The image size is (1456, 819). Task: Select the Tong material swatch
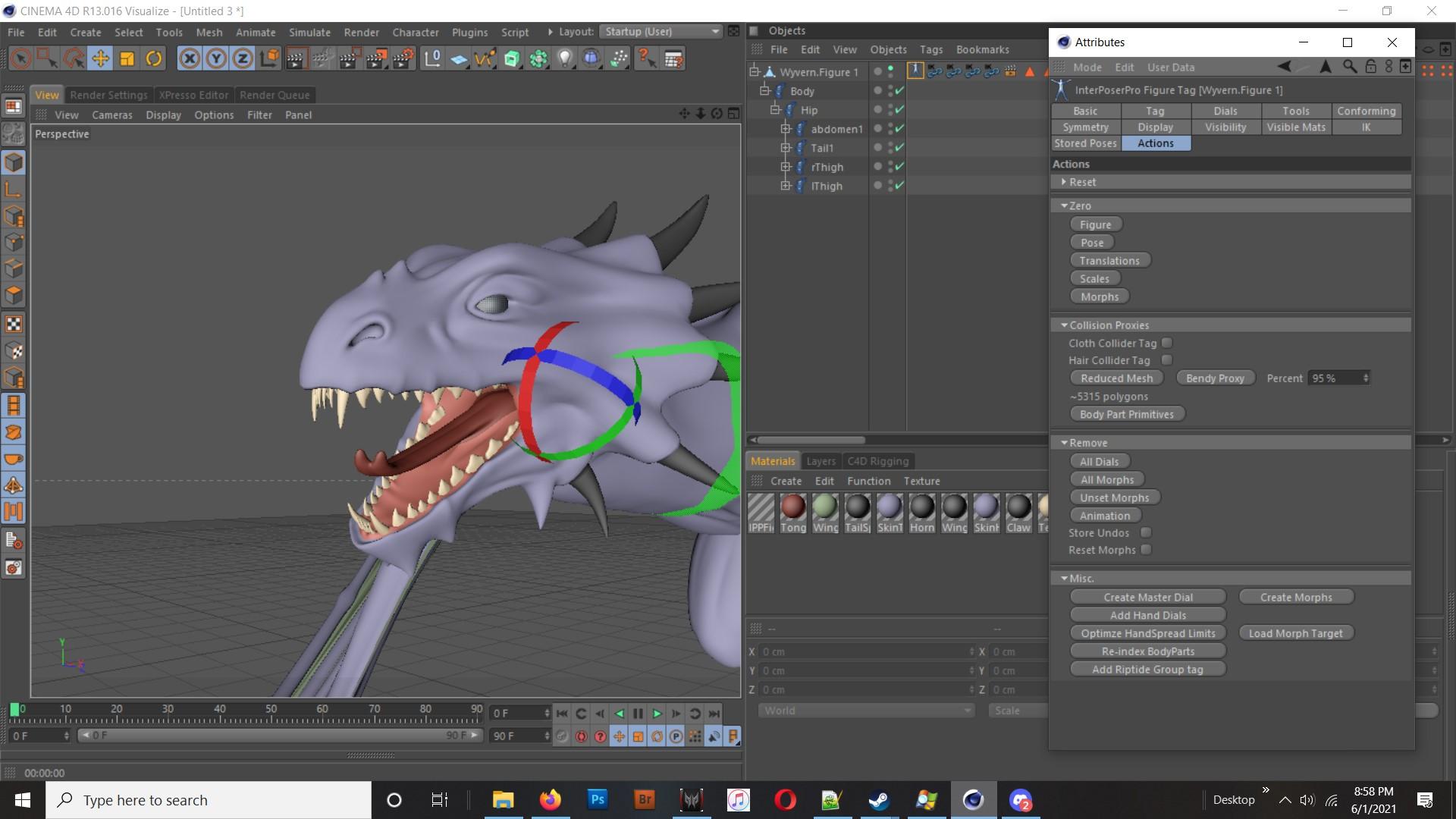pos(792,507)
